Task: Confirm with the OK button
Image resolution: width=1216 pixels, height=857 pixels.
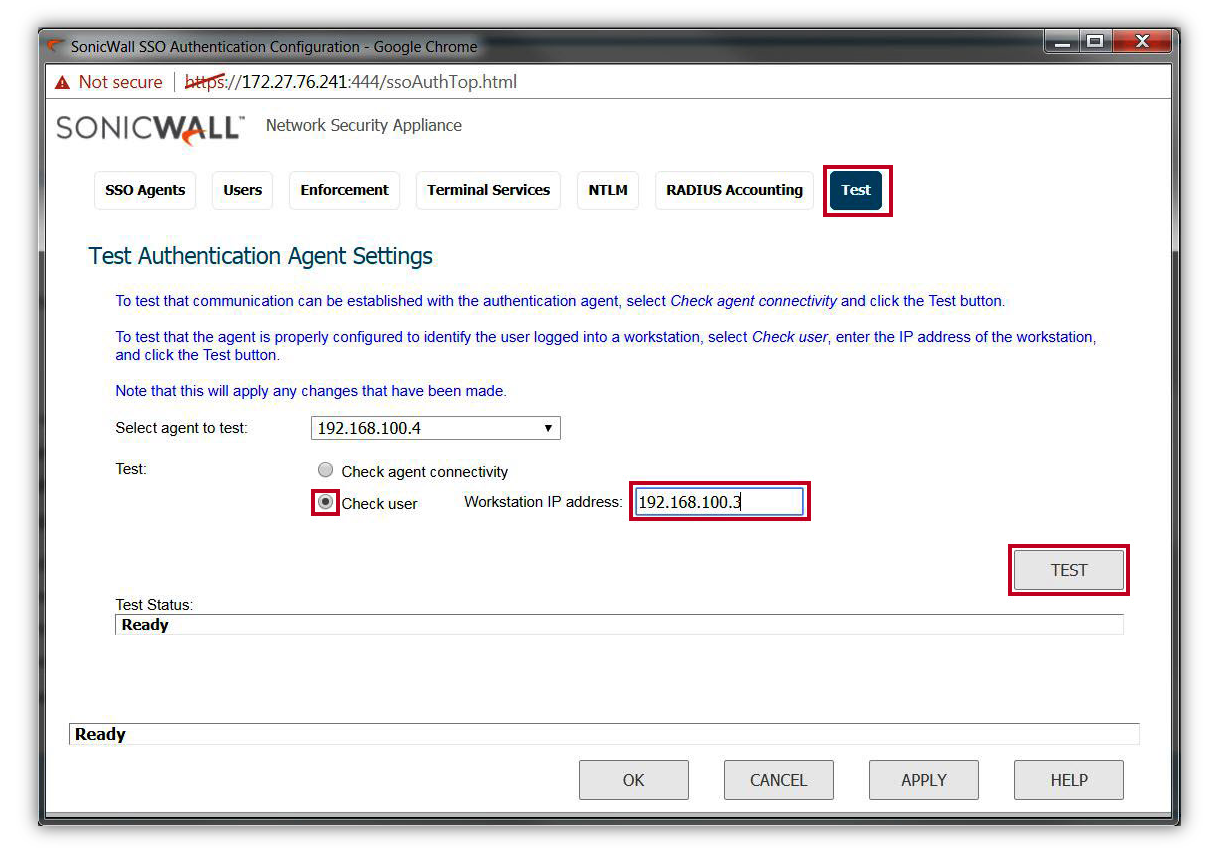Action: click(634, 780)
